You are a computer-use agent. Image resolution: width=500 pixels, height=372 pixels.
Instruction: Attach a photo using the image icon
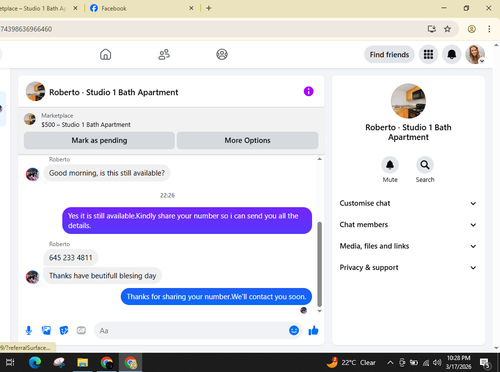click(46, 330)
